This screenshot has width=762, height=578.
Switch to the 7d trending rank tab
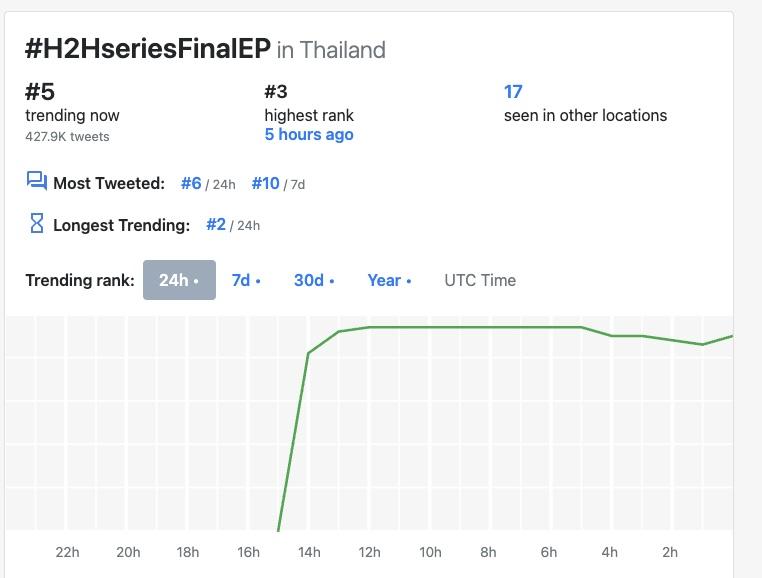(246, 280)
